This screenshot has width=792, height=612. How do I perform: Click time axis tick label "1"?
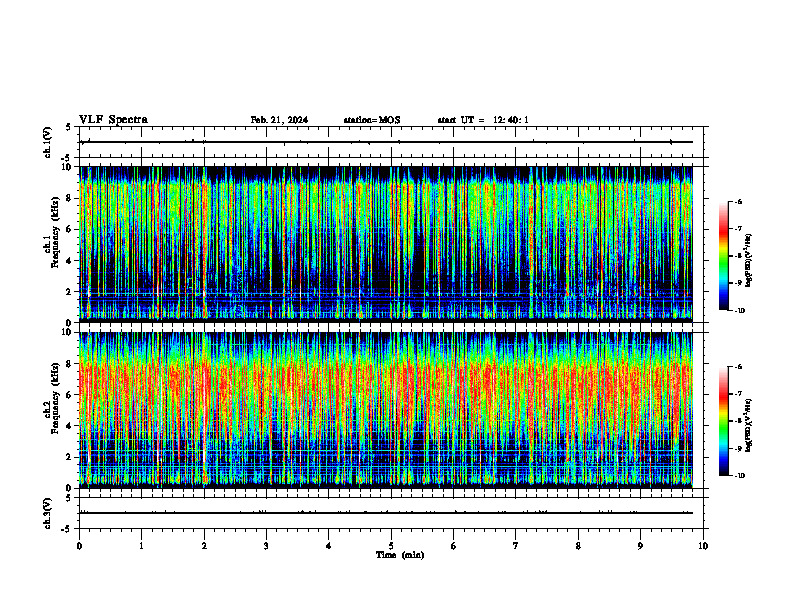[x=141, y=546]
